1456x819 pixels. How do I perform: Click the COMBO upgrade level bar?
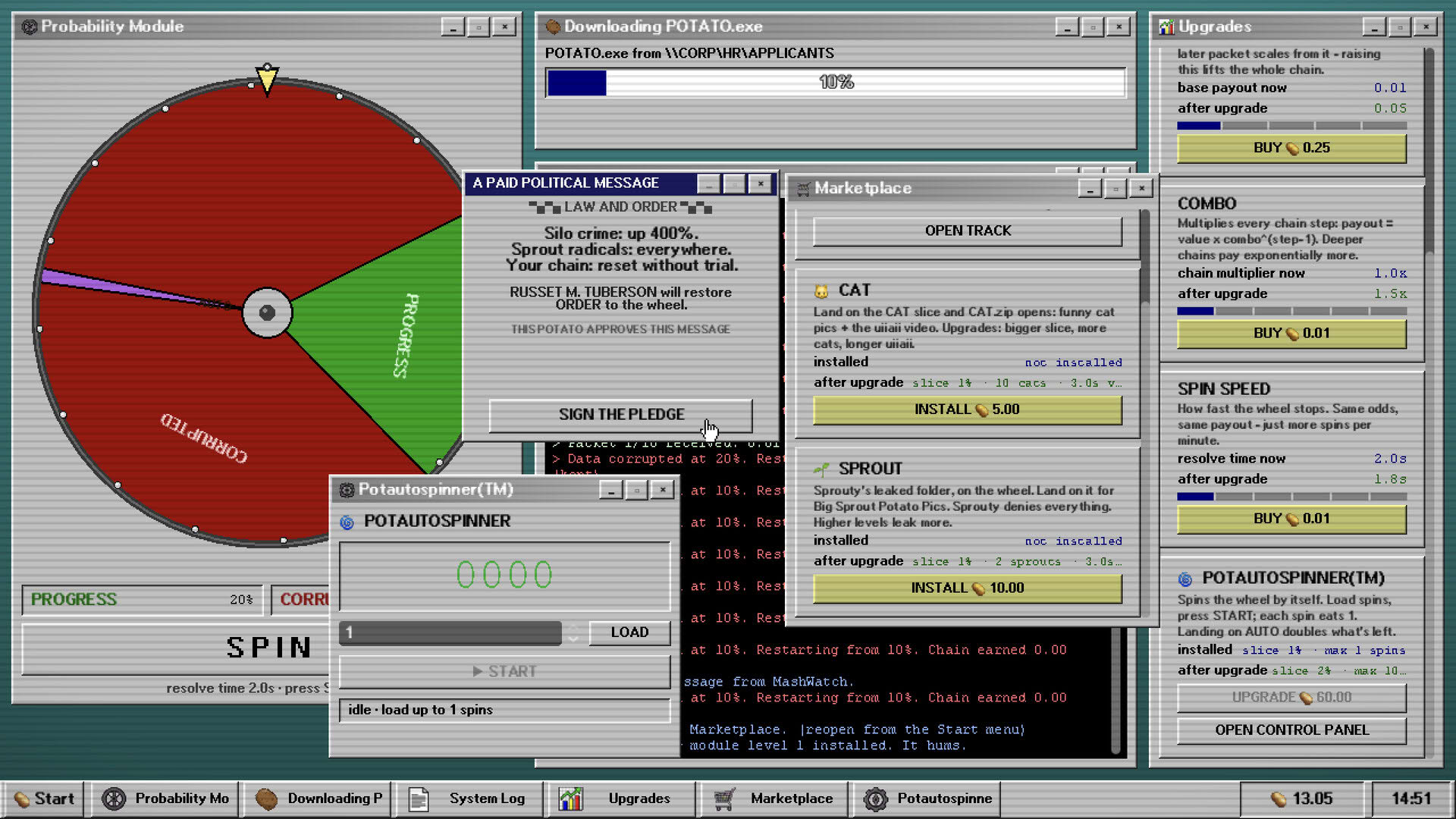click(1291, 311)
